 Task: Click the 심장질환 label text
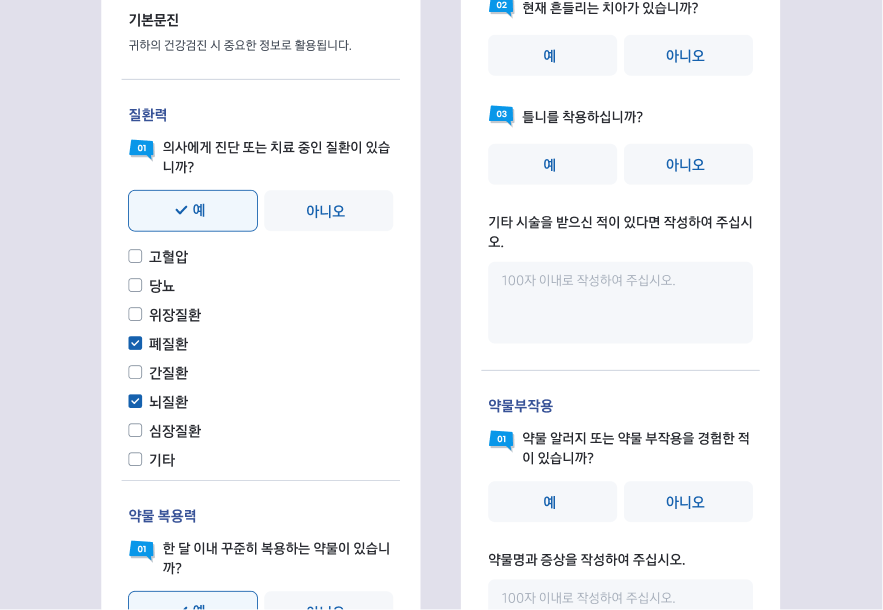pyautogui.click(x=175, y=431)
